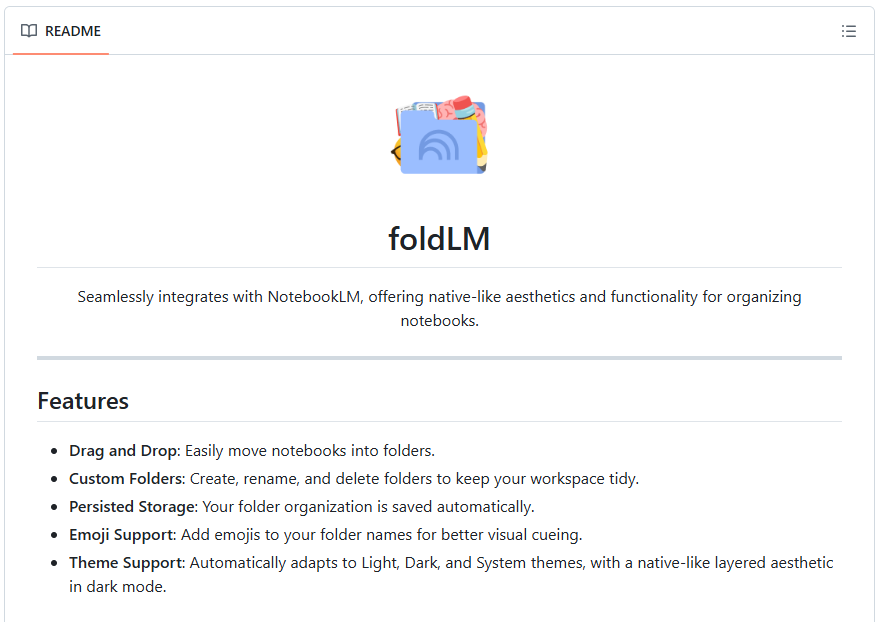Click the text 'Easily move notebooks into folders'

(310, 450)
